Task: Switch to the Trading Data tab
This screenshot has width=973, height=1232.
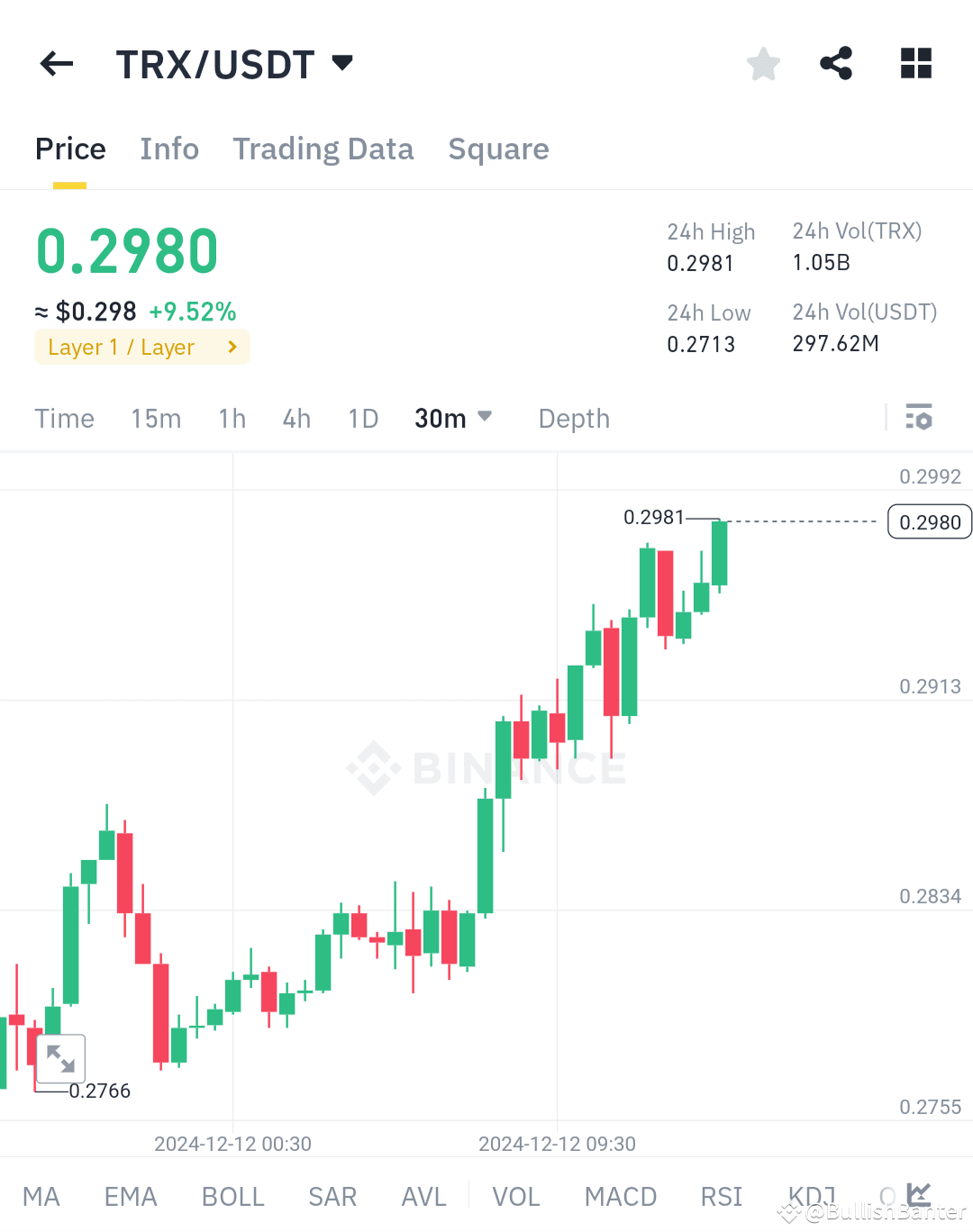Action: click(323, 149)
